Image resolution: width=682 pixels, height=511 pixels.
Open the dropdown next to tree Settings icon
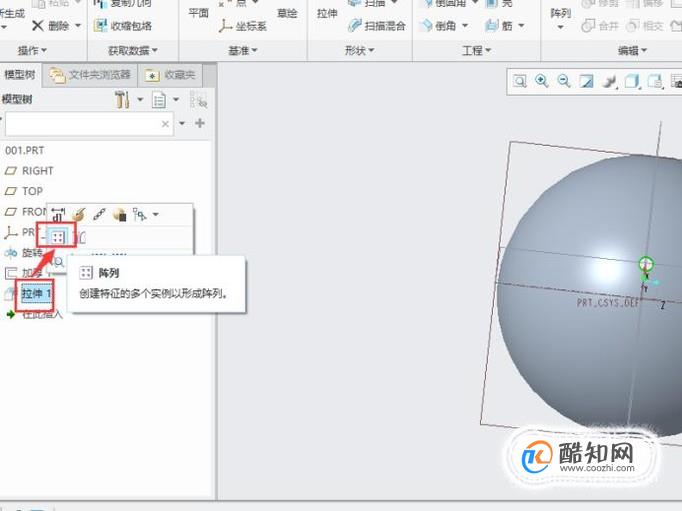[x=140, y=100]
